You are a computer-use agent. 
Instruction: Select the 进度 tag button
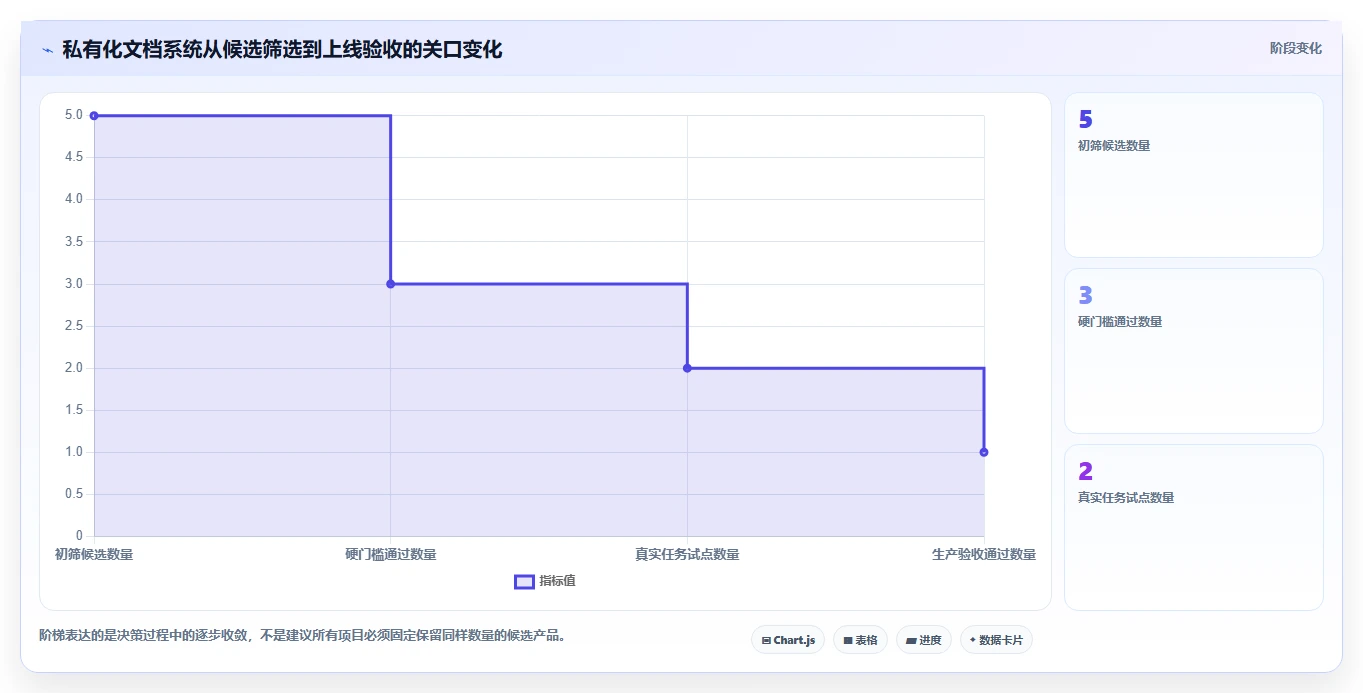coord(923,640)
